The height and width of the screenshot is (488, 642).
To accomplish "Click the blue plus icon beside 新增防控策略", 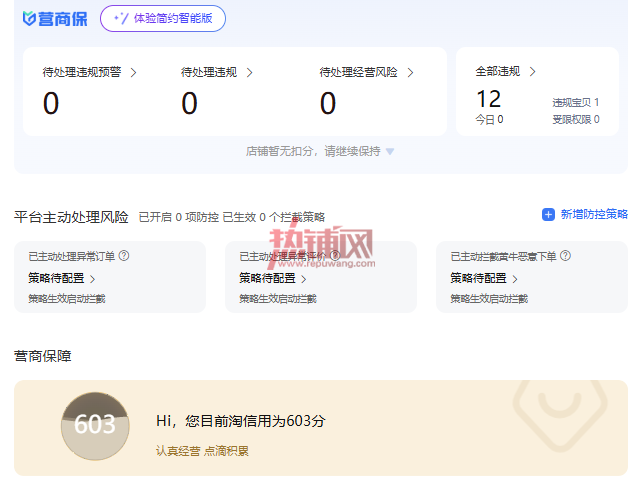I will pyautogui.click(x=548, y=215).
